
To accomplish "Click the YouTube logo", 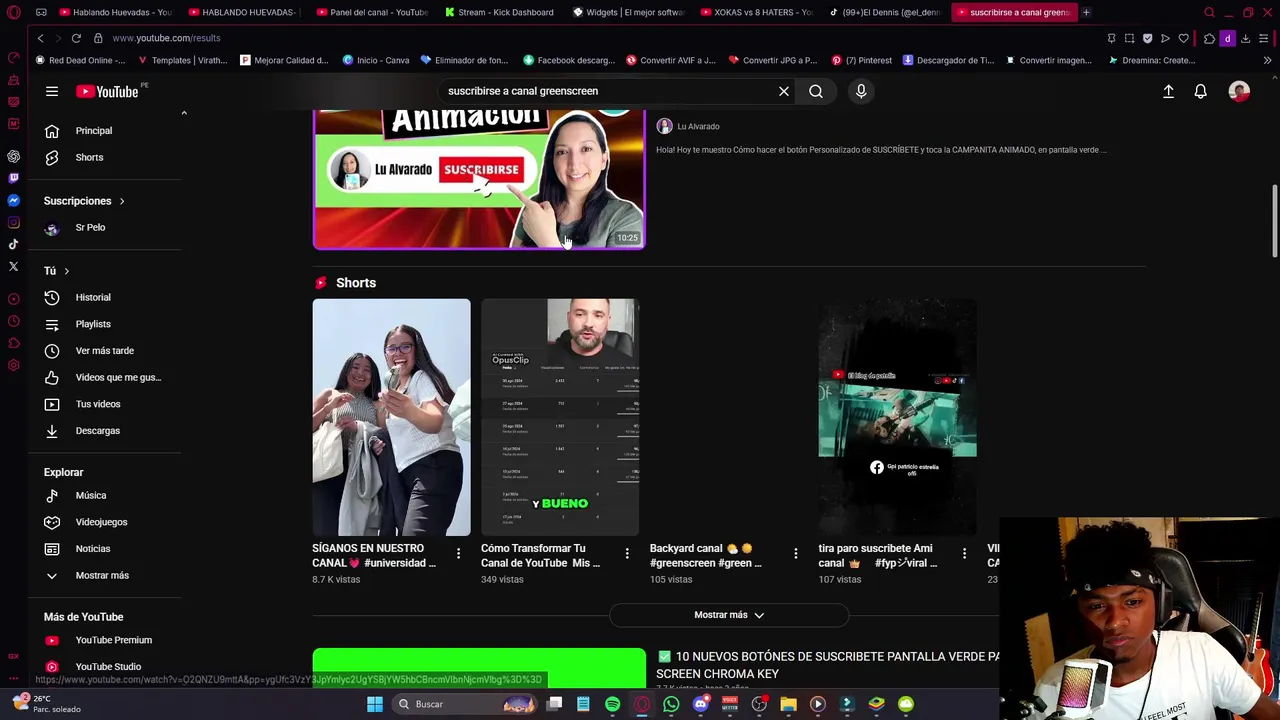I will 107,91.
